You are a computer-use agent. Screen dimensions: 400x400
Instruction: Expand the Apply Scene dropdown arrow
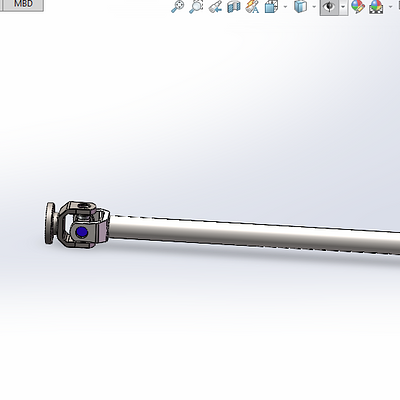(391, 7)
